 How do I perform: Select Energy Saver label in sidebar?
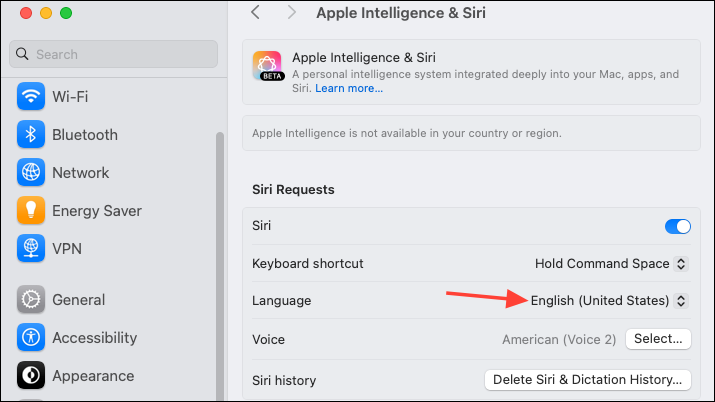pyautogui.click(x=97, y=211)
